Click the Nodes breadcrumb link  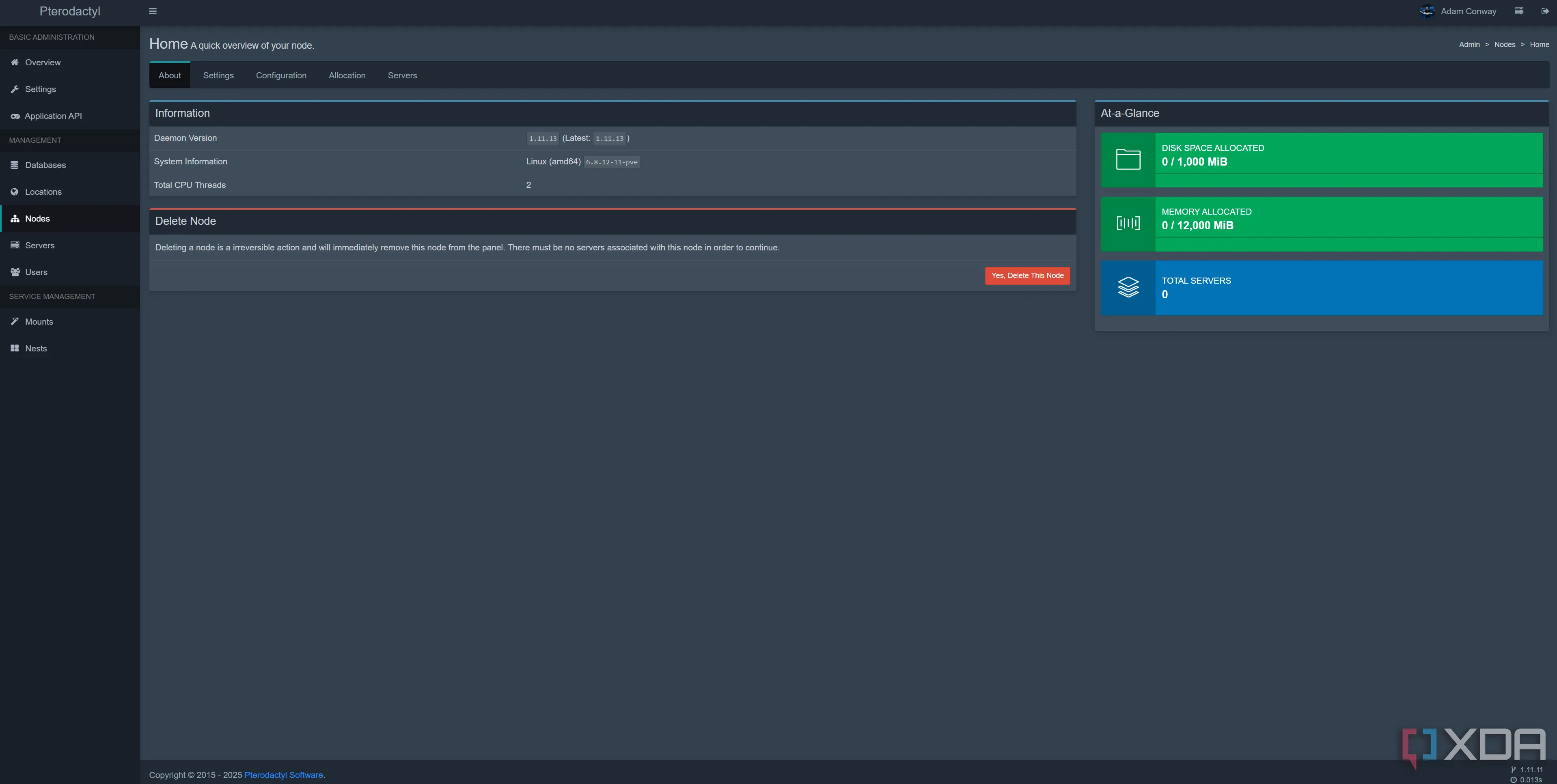pos(1504,45)
